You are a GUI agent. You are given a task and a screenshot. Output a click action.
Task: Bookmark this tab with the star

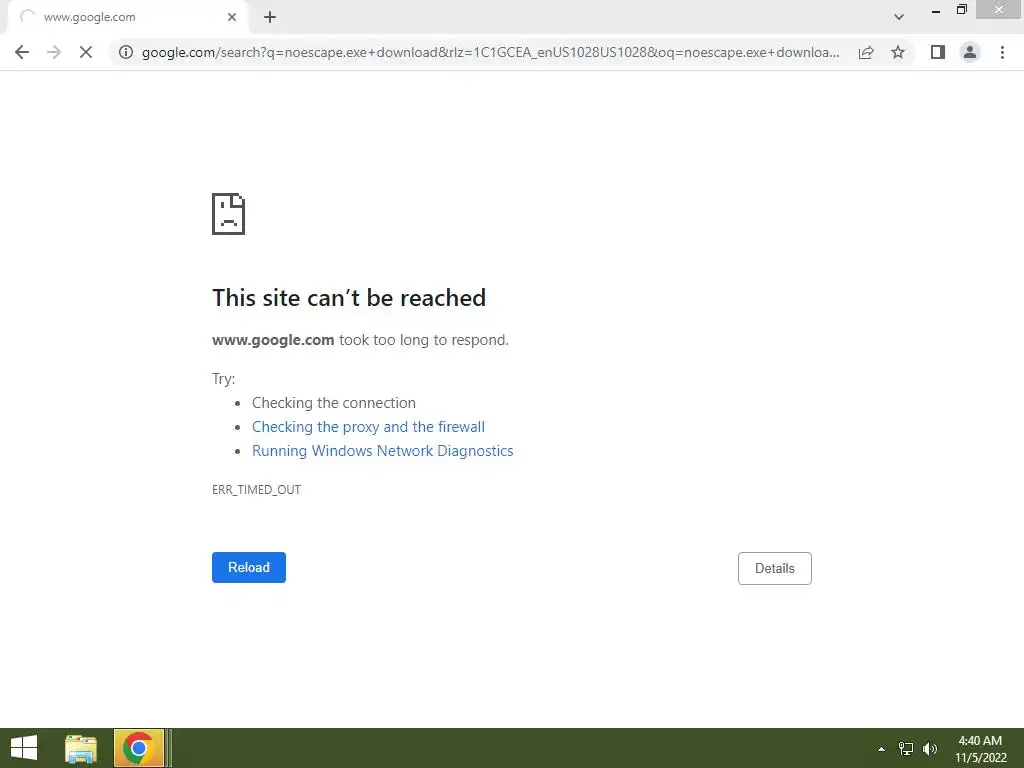[x=898, y=52]
